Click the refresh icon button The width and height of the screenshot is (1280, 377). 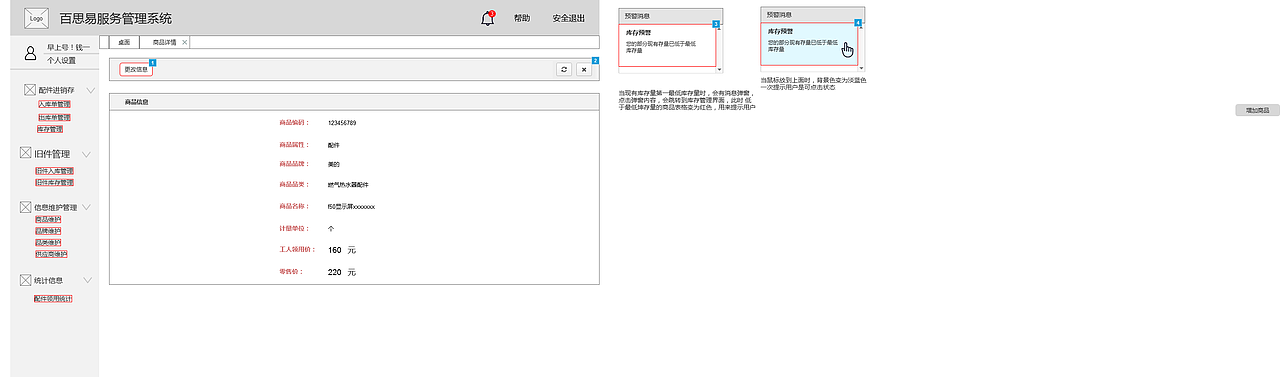[x=564, y=69]
